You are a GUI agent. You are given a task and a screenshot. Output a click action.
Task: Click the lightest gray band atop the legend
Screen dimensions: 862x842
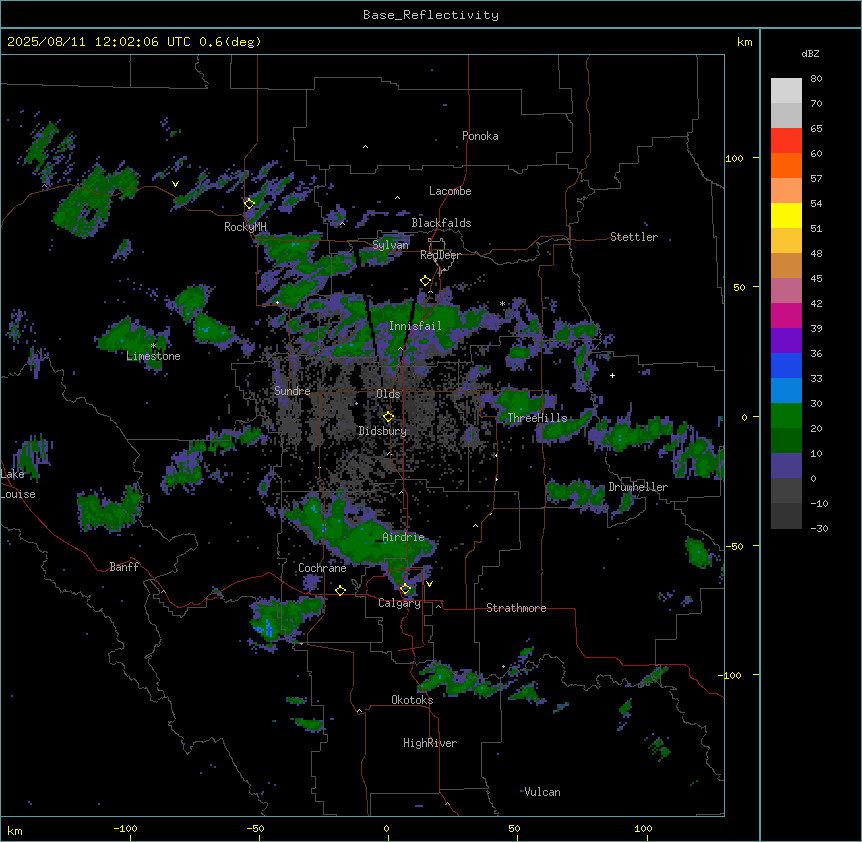pos(786,91)
